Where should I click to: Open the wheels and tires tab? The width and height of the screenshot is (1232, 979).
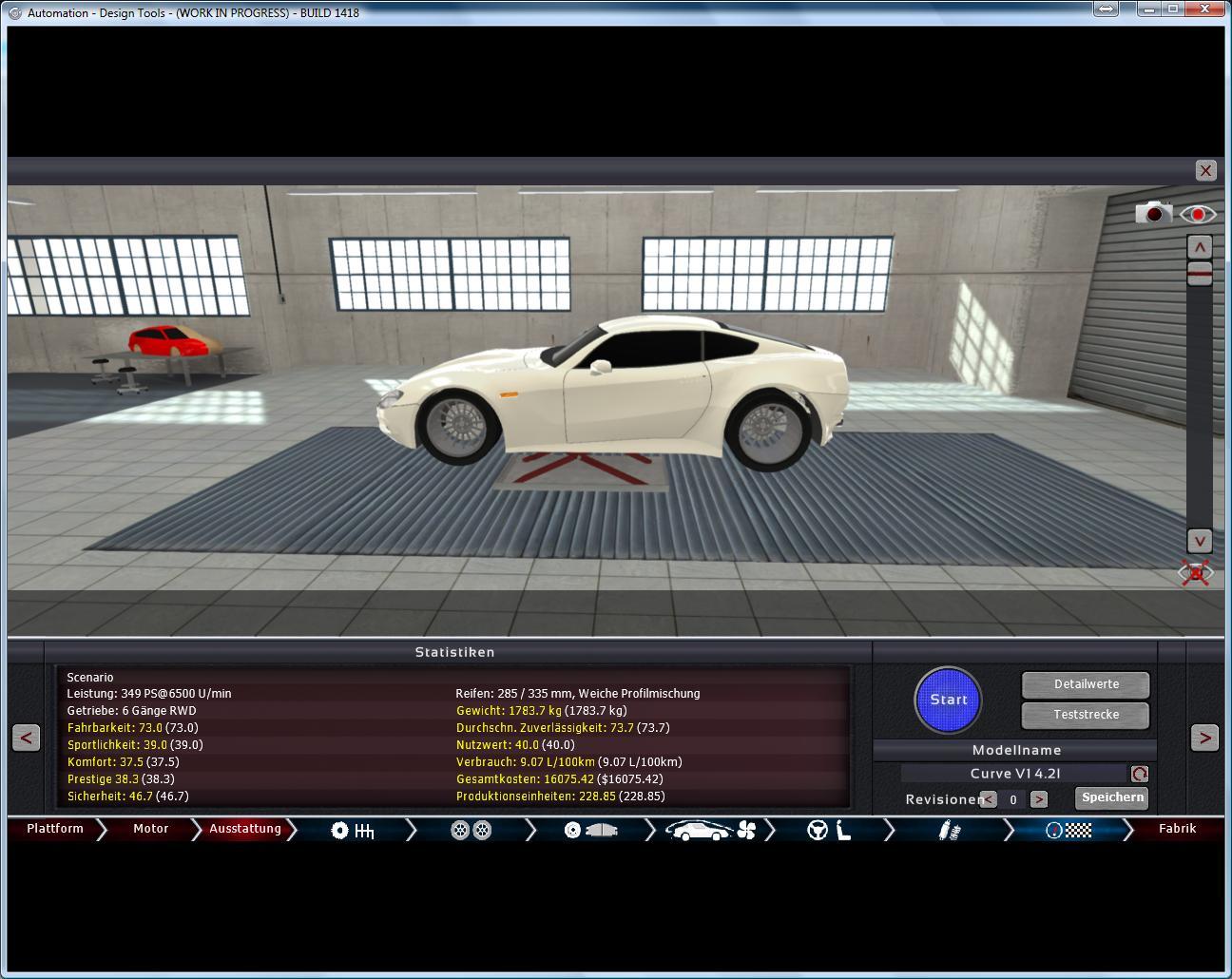point(471,831)
